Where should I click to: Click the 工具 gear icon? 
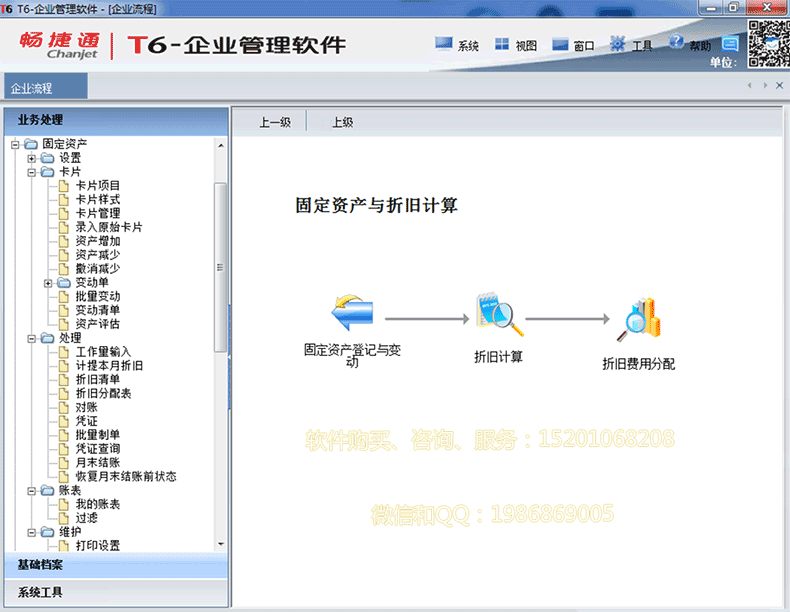617,44
